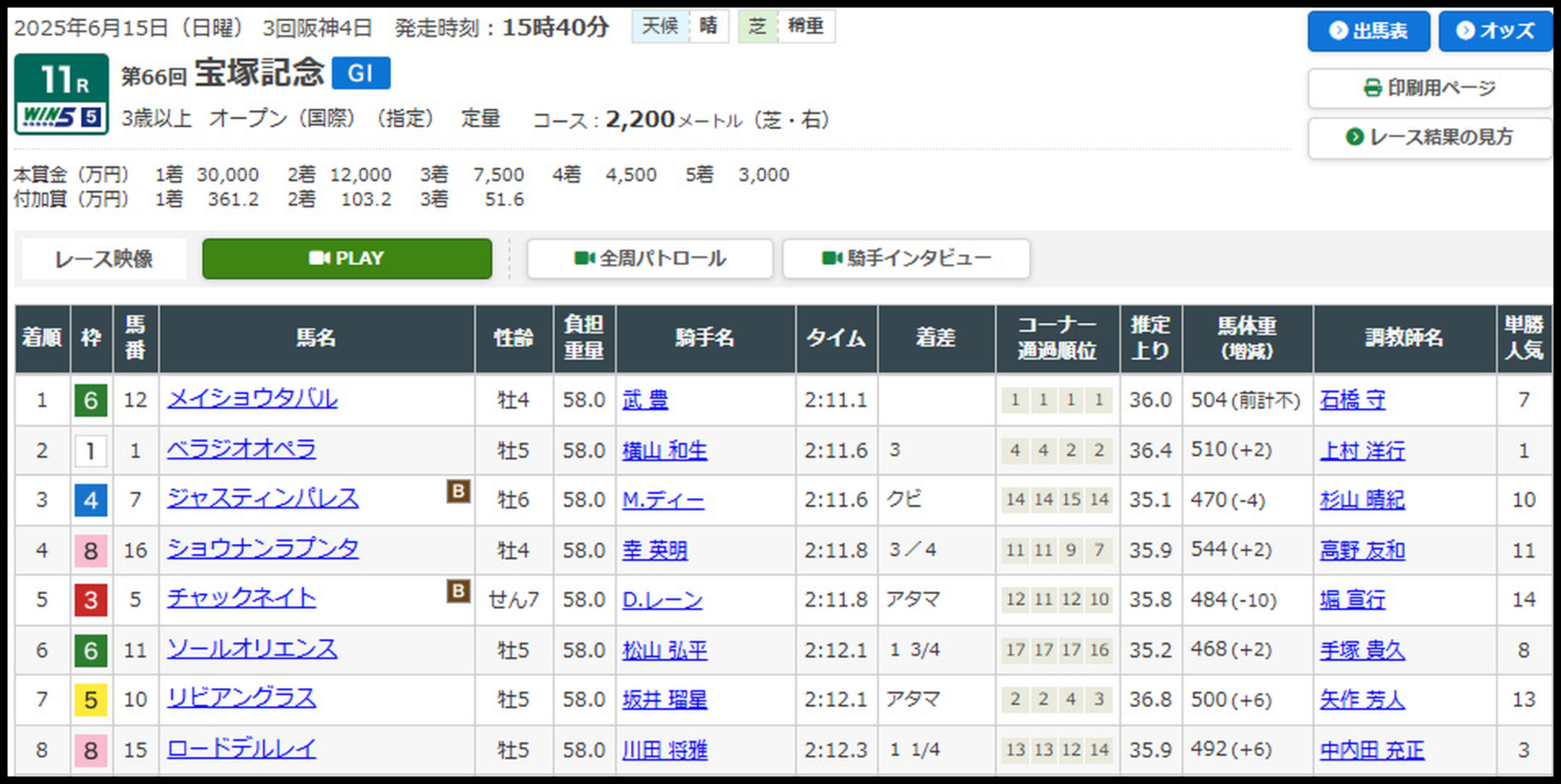Open horse ベラジオオペラ page

click(242, 449)
